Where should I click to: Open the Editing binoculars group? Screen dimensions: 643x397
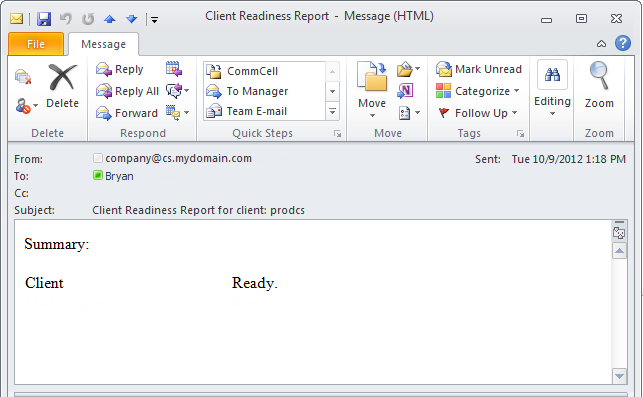(552, 88)
